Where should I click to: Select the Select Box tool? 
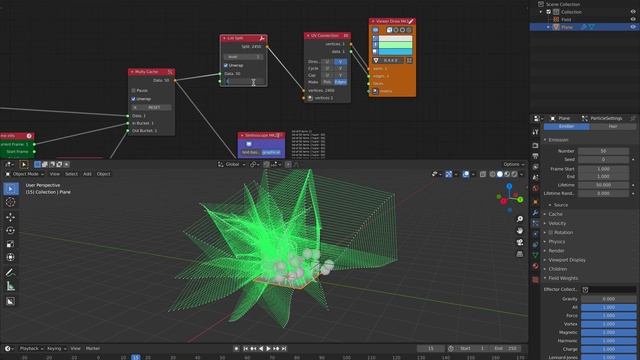pos(11,189)
